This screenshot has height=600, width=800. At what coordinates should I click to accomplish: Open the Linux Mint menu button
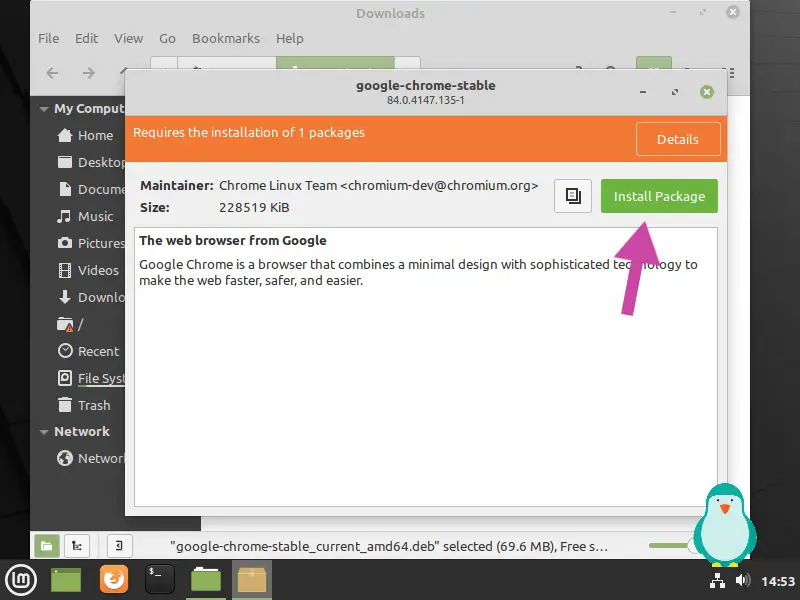coord(21,580)
